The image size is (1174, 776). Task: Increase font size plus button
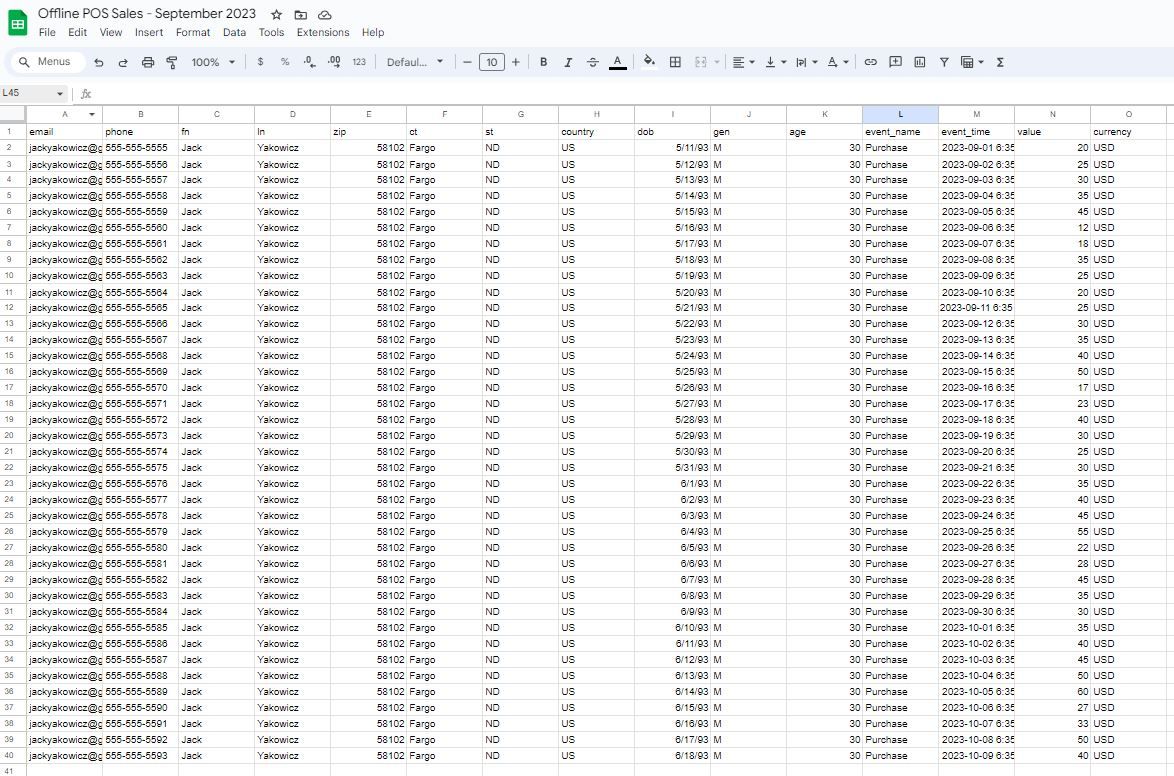(515, 62)
